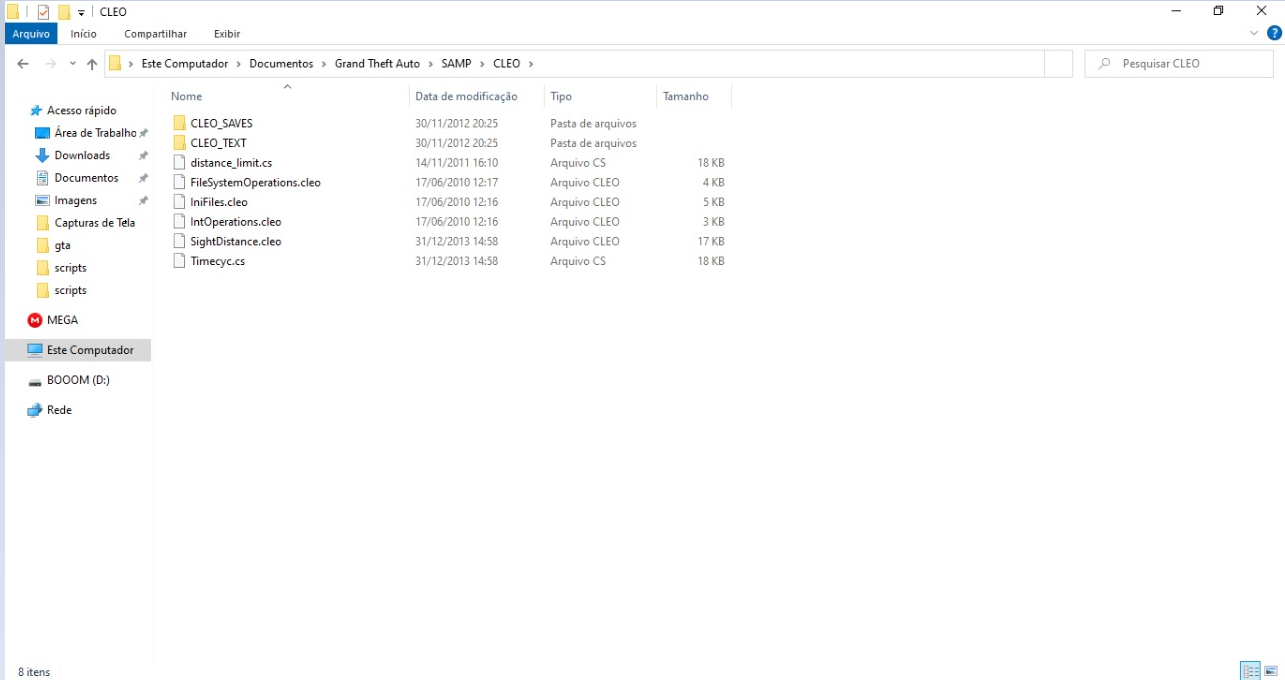The height and width of the screenshot is (680, 1285).
Task: Select the distance_limit.cs file icon
Action: coord(180,162)
